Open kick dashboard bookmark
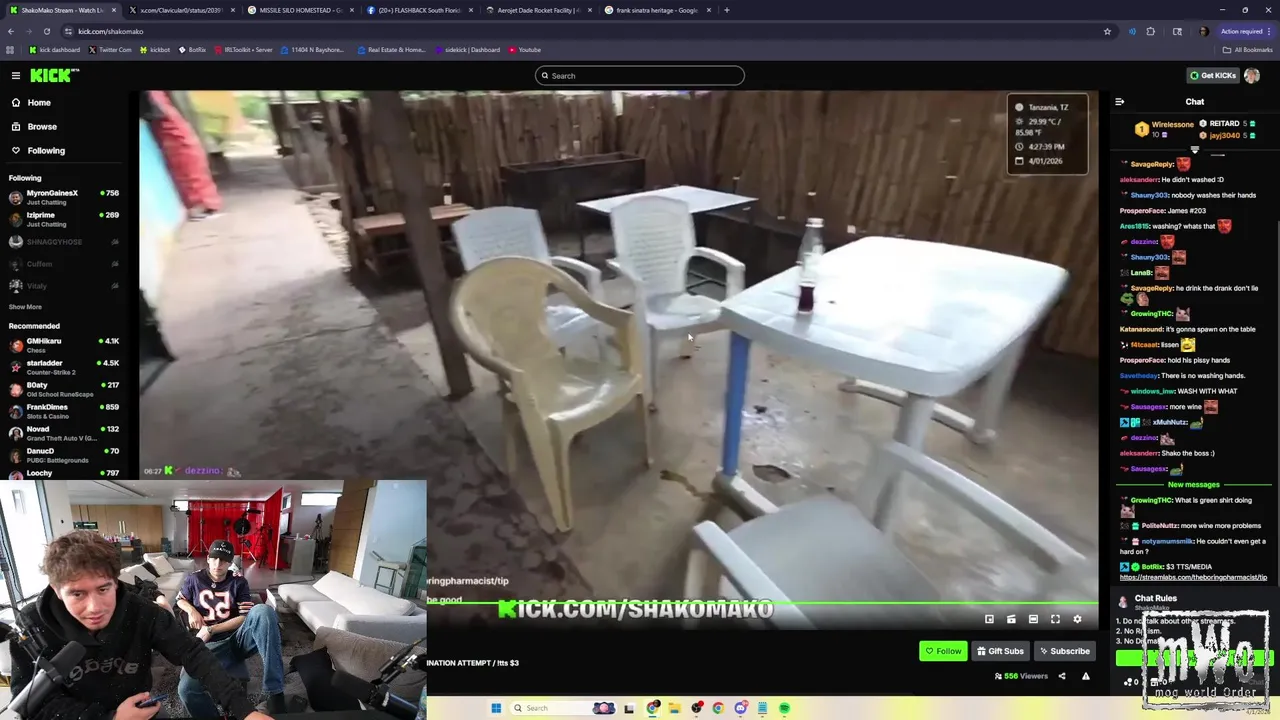 pyautogui.click(x=54, y=49)
